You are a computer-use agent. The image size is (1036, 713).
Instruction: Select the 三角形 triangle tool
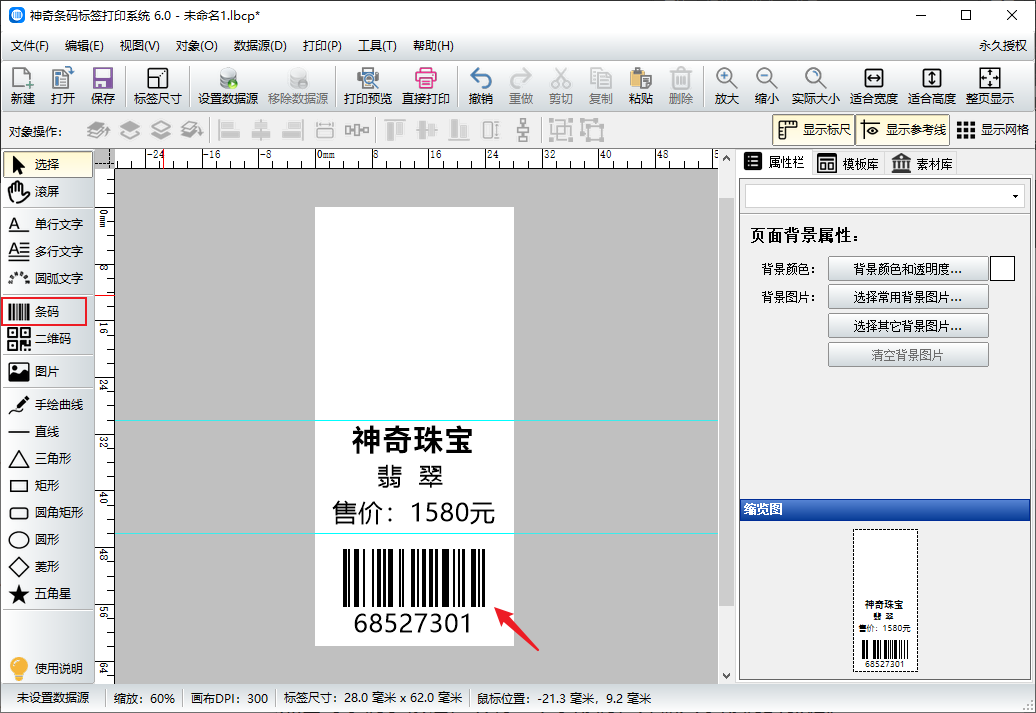[48, 459]
